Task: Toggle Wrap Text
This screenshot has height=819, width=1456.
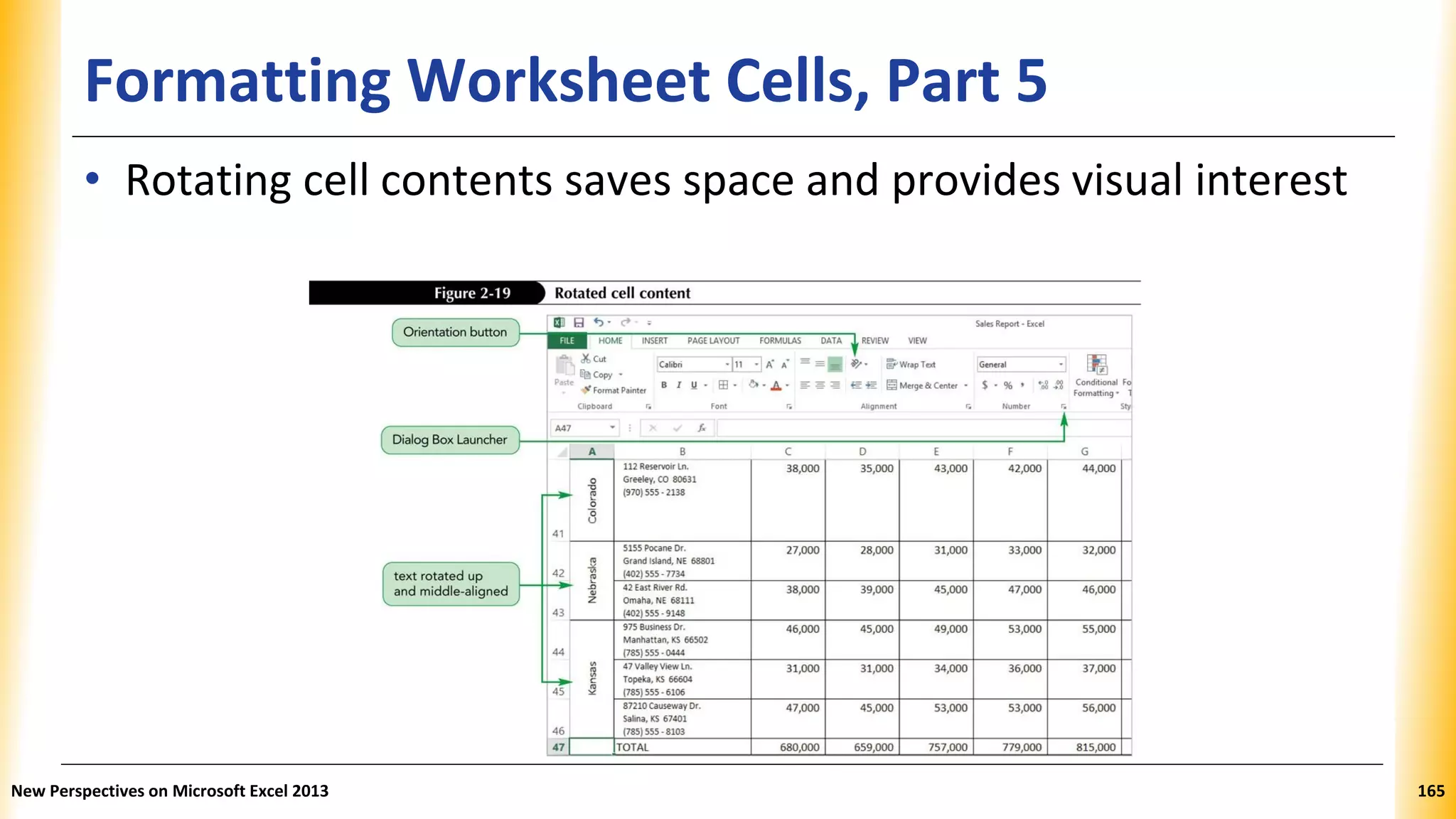Action: coord(911,364)
